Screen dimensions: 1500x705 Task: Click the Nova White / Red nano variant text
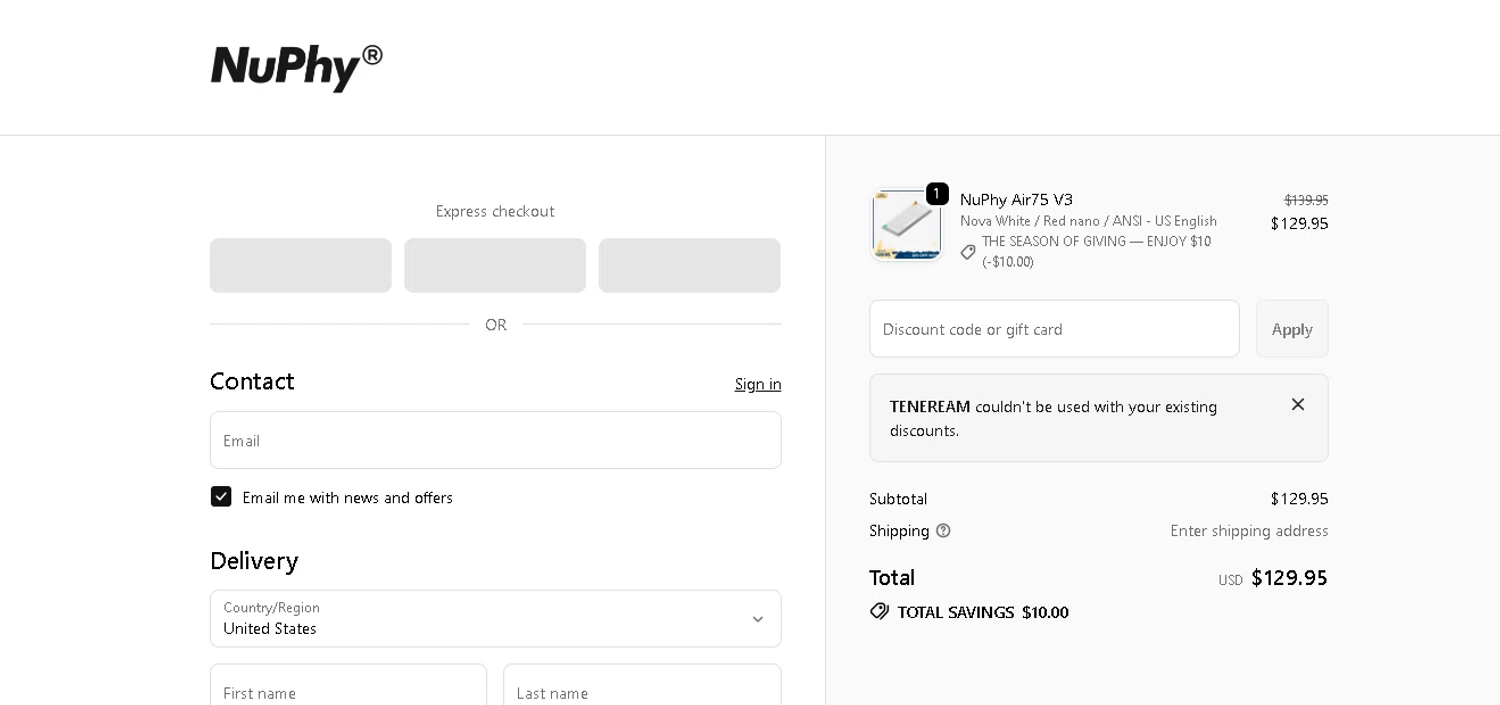1088,221
